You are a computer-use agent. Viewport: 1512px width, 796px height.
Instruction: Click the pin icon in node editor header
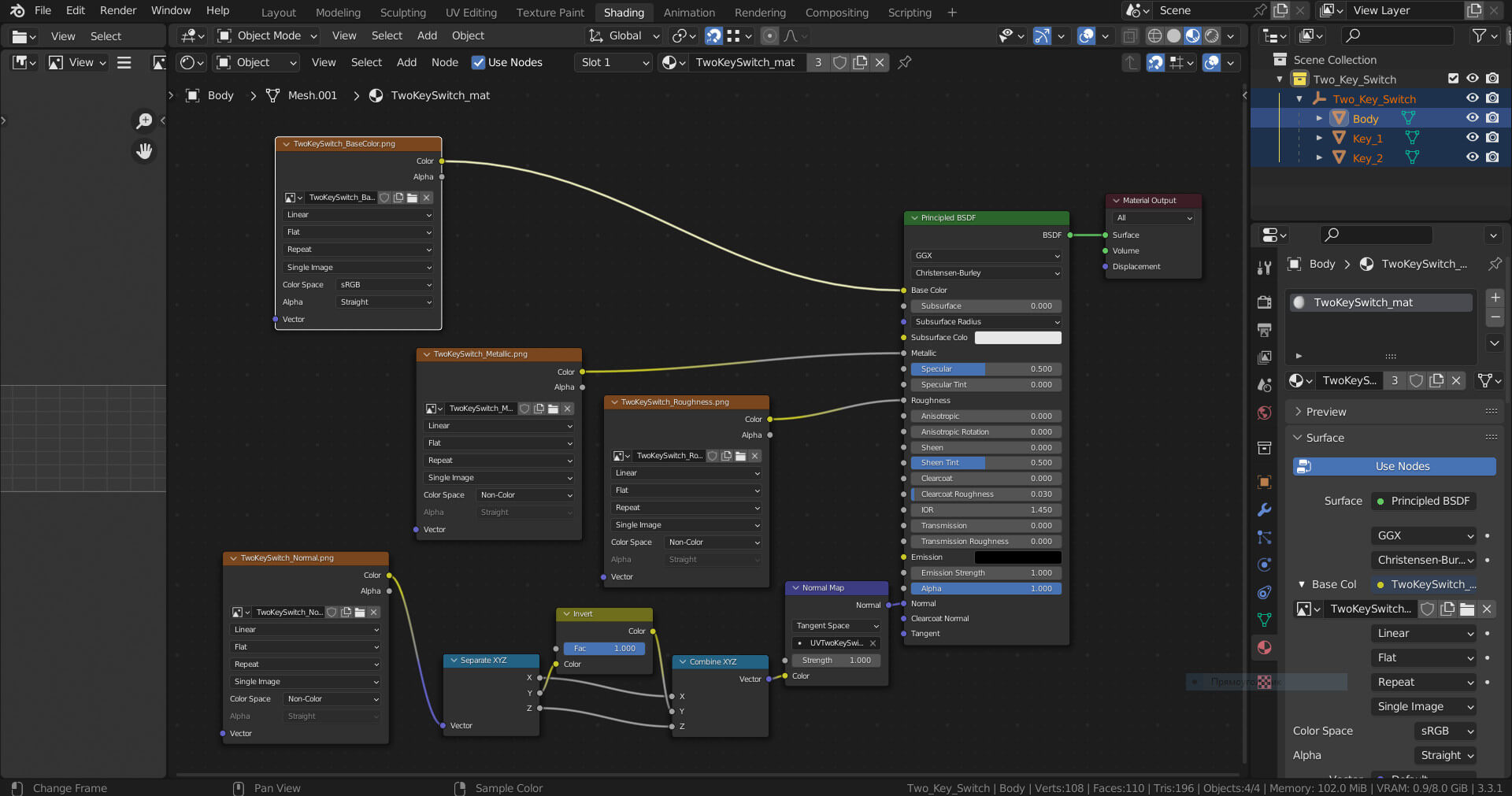[905, 62]
